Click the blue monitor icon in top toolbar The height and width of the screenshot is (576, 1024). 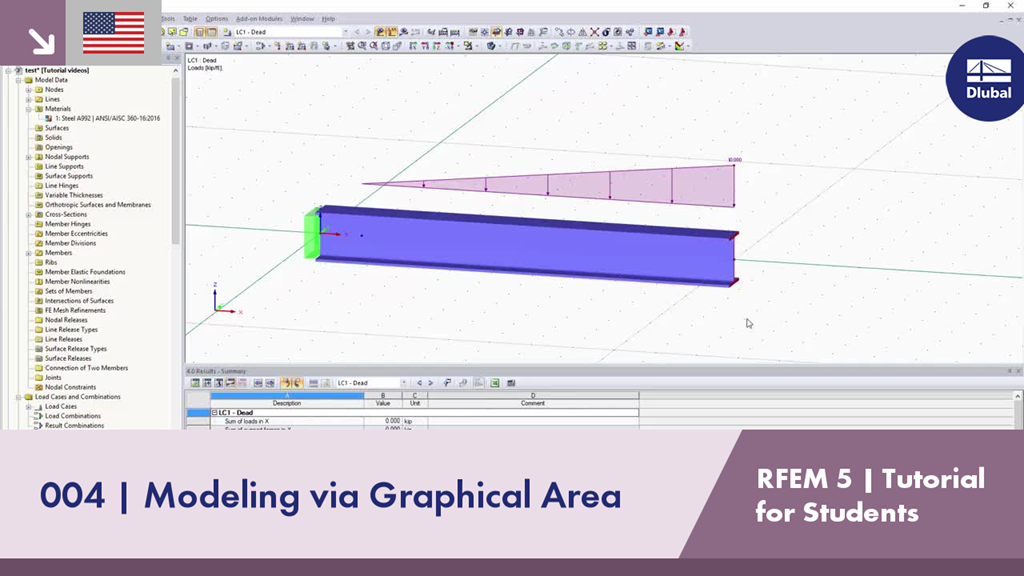[648, 32]
